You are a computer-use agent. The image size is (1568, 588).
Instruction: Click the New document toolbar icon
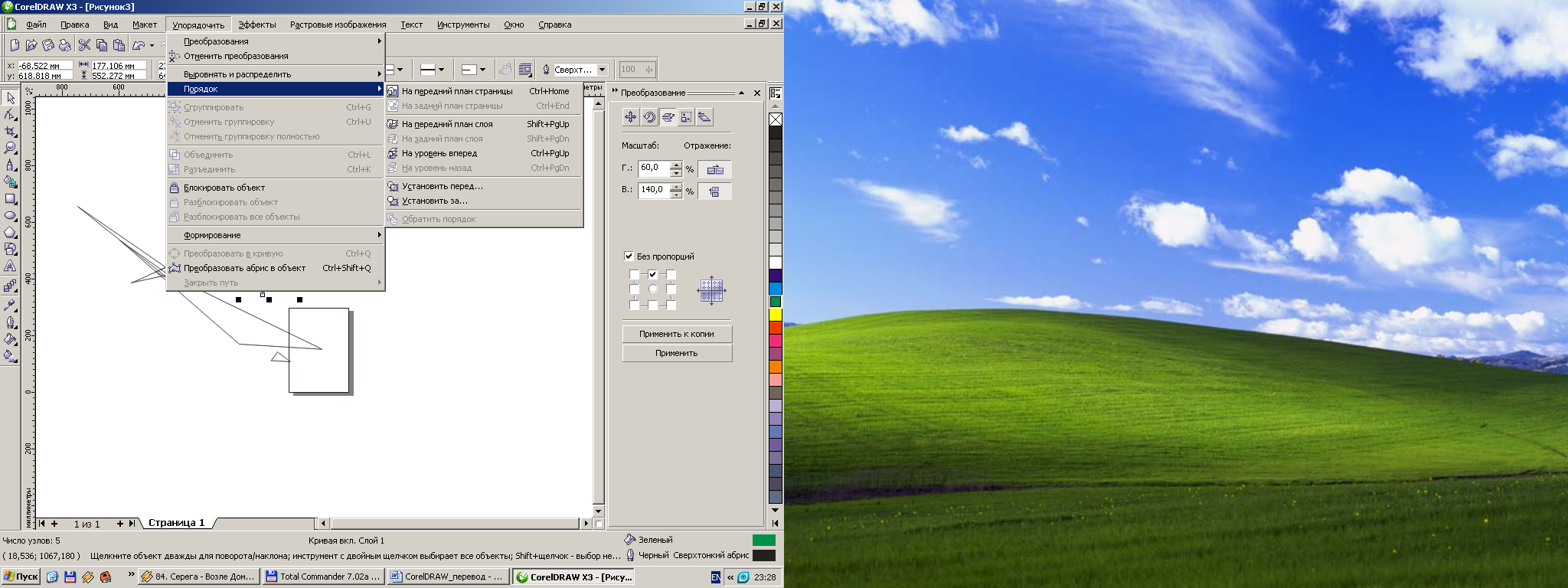click(x=13, y=45)
